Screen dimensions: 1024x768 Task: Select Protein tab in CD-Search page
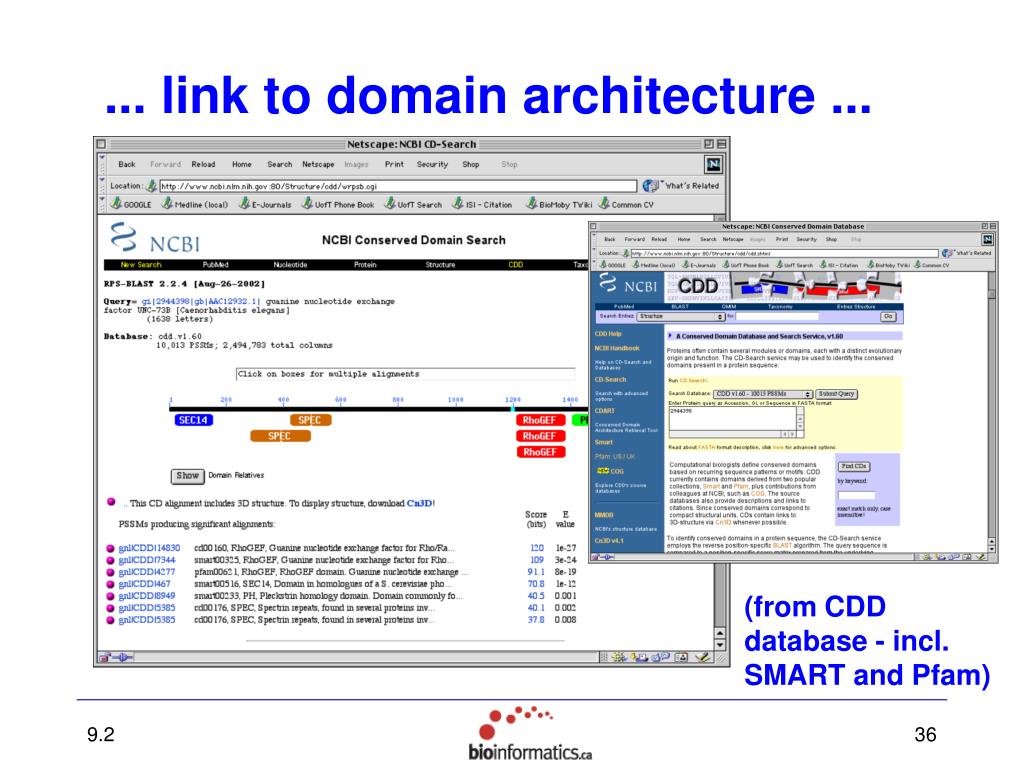365,265
